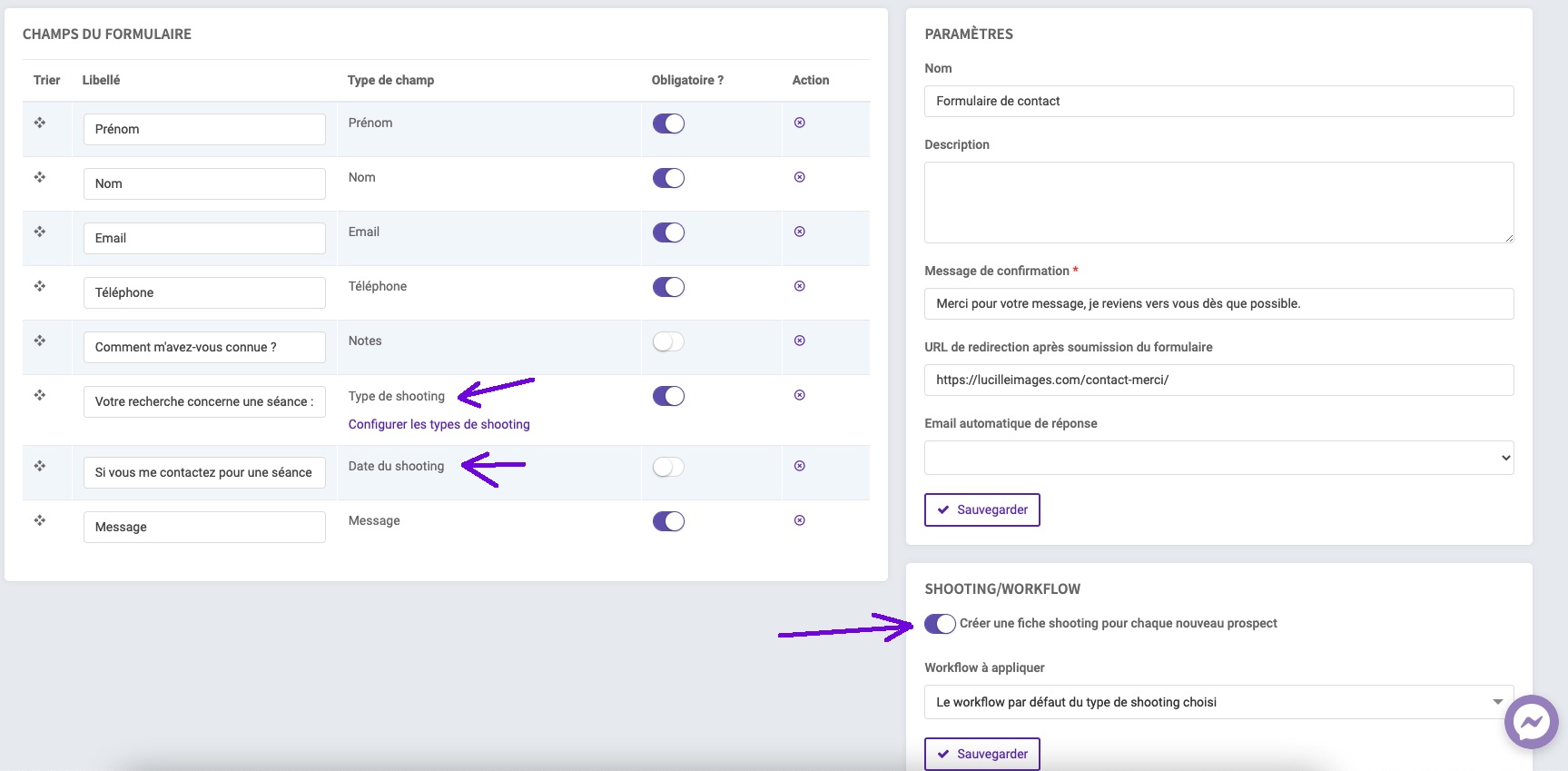Click the URL de redirection field

point(1218,380)
